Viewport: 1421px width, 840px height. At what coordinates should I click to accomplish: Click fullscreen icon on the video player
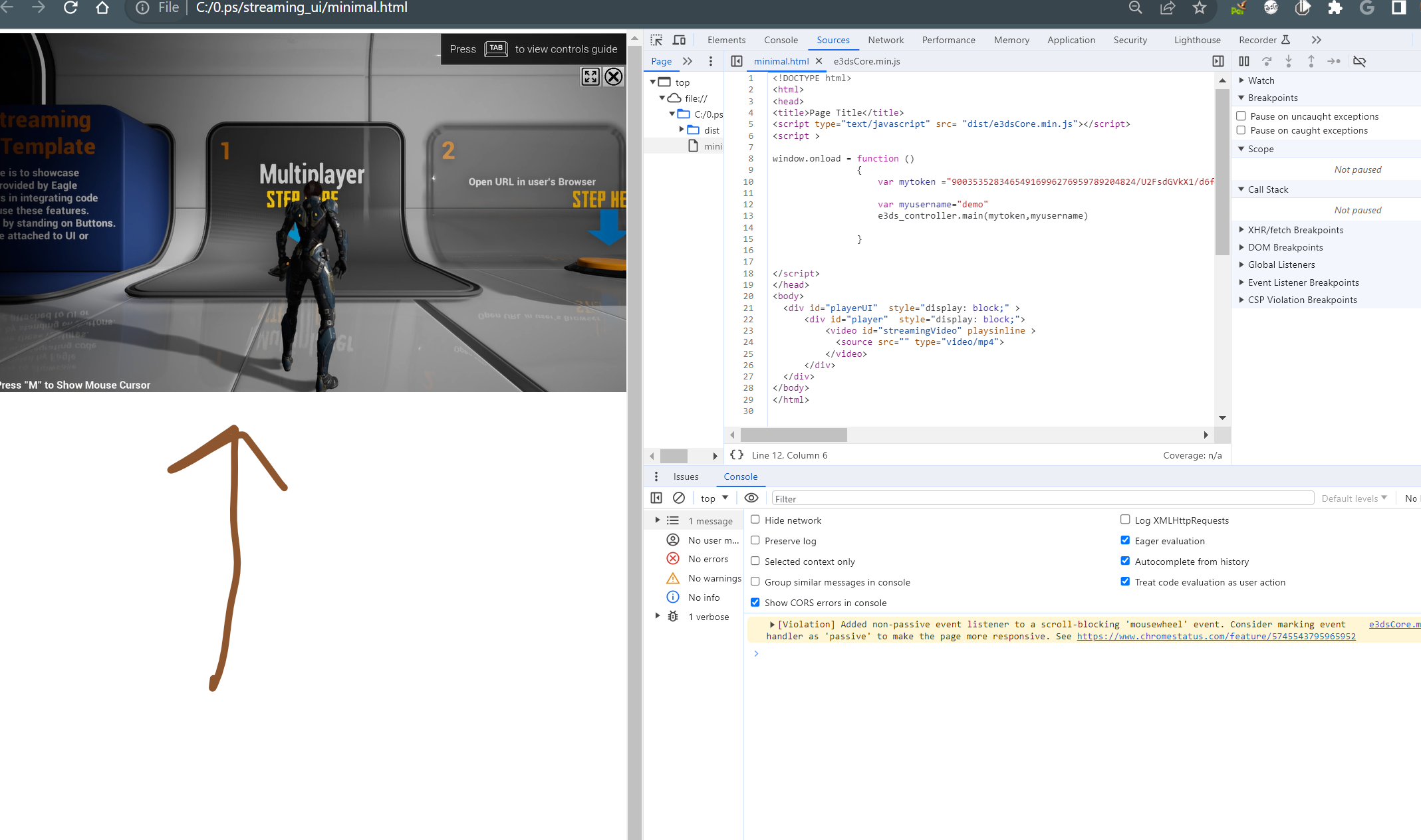coord(590,76)
